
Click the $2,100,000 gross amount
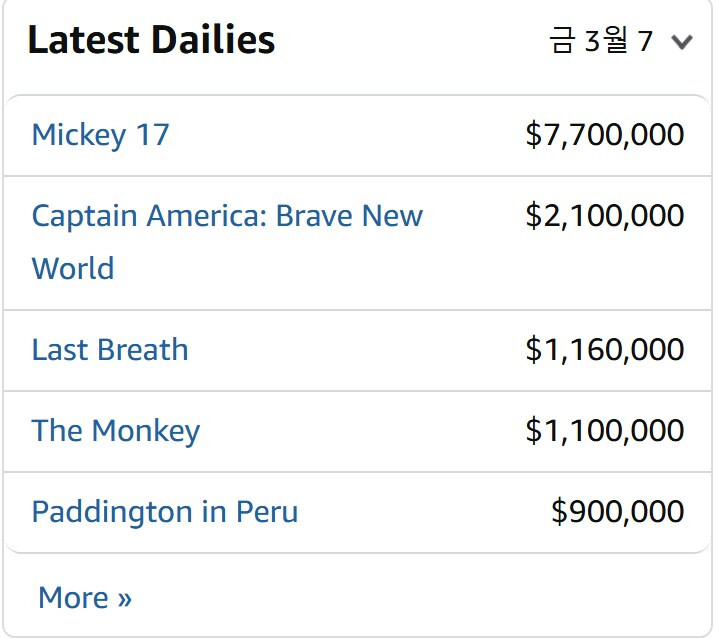point(604,216)
